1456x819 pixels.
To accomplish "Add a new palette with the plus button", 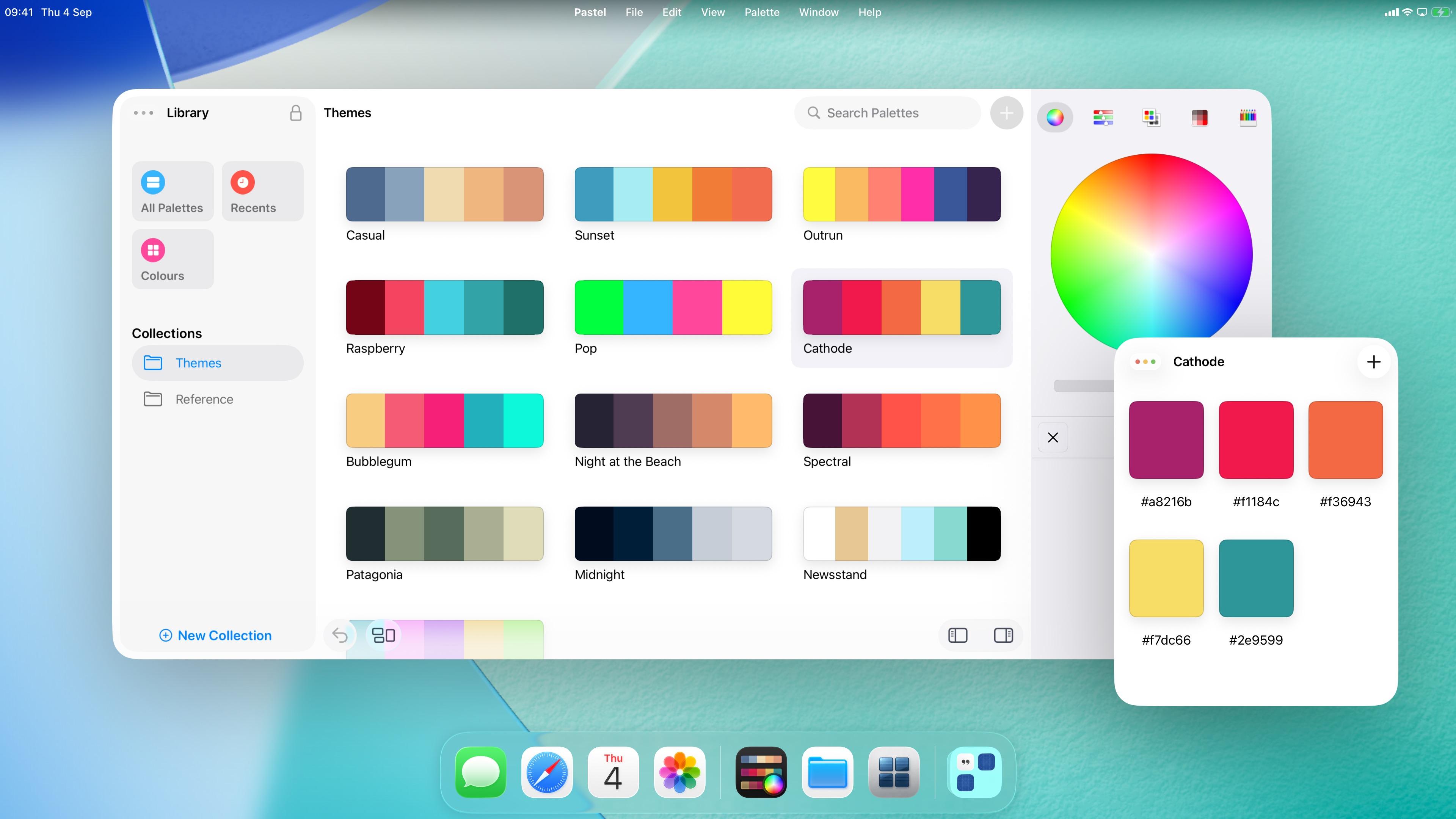I will (x=1007, y=113).
